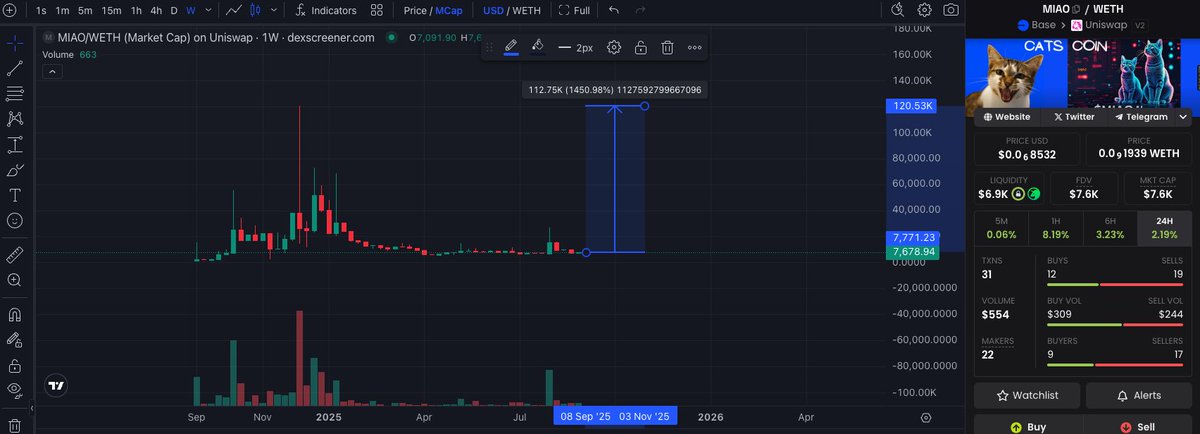Switch chart to MCap mode
The width and height of the screenshot is (1200, 434).
click(449, 10)
